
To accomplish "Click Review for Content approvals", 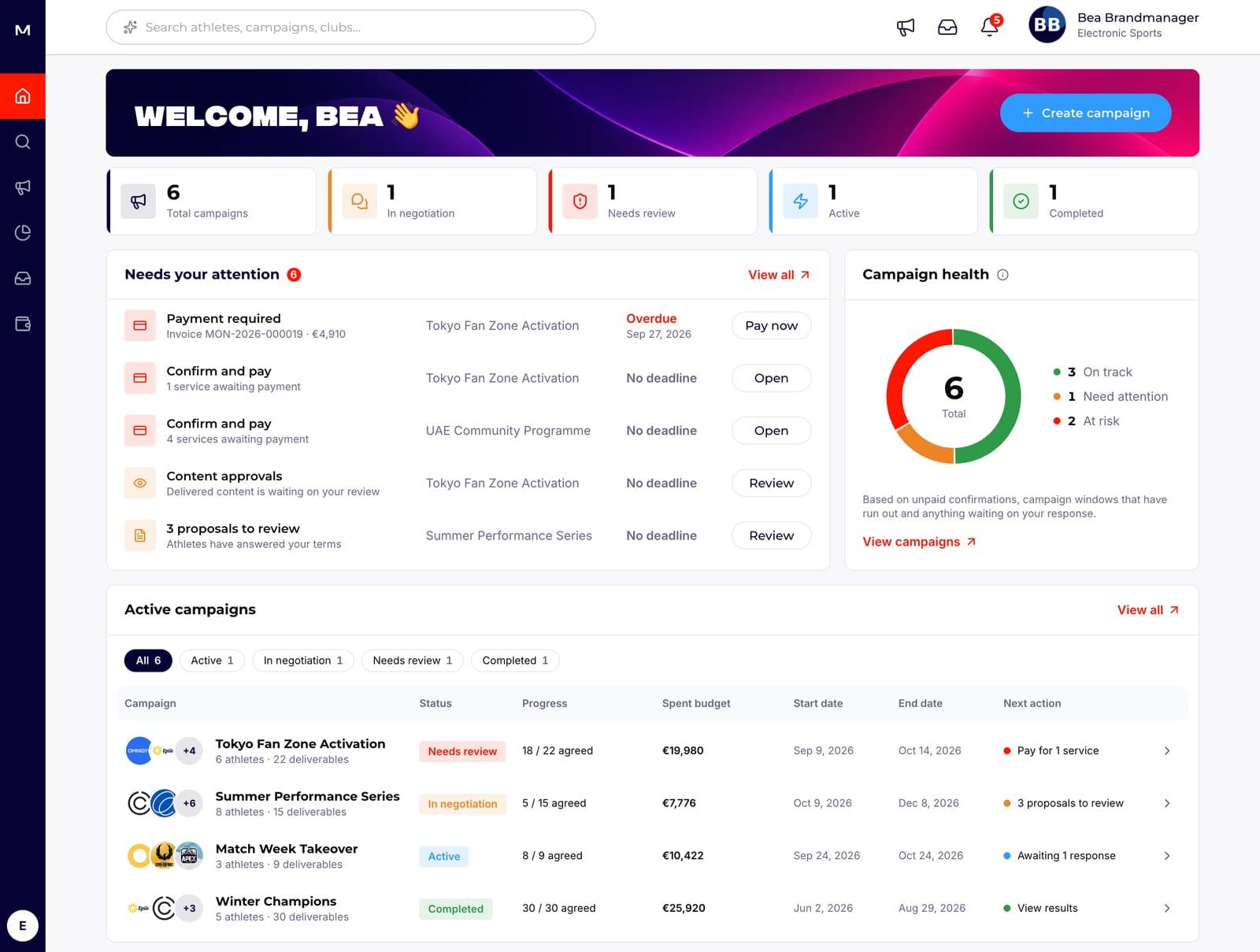I will [771, 483].
